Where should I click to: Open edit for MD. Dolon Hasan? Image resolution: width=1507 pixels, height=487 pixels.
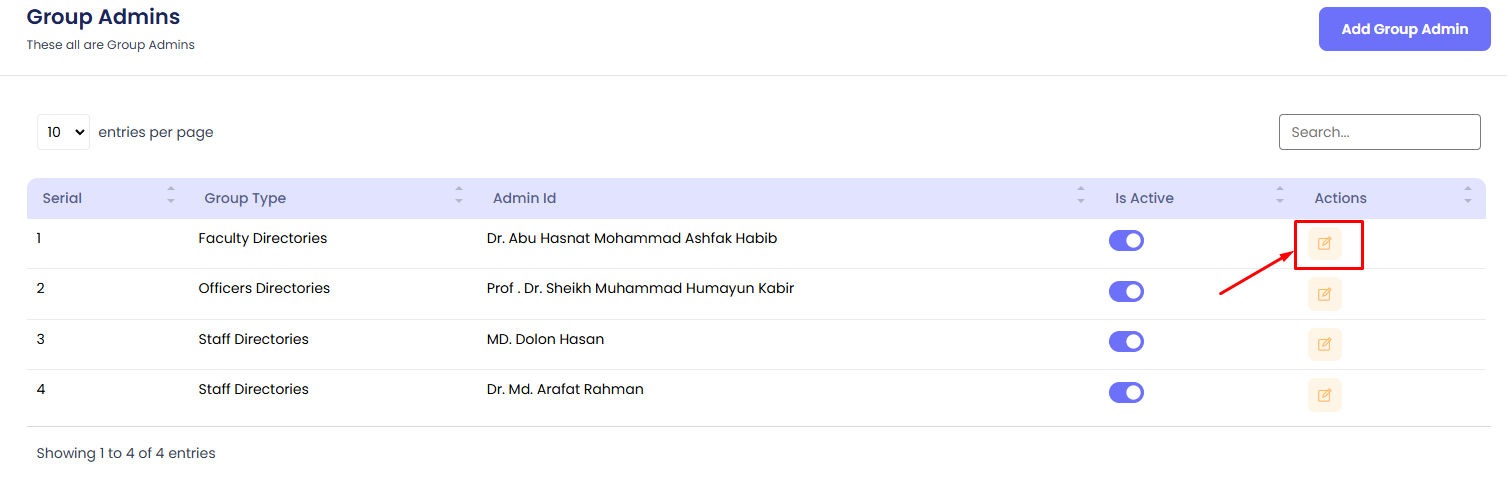pos(1324,344)
